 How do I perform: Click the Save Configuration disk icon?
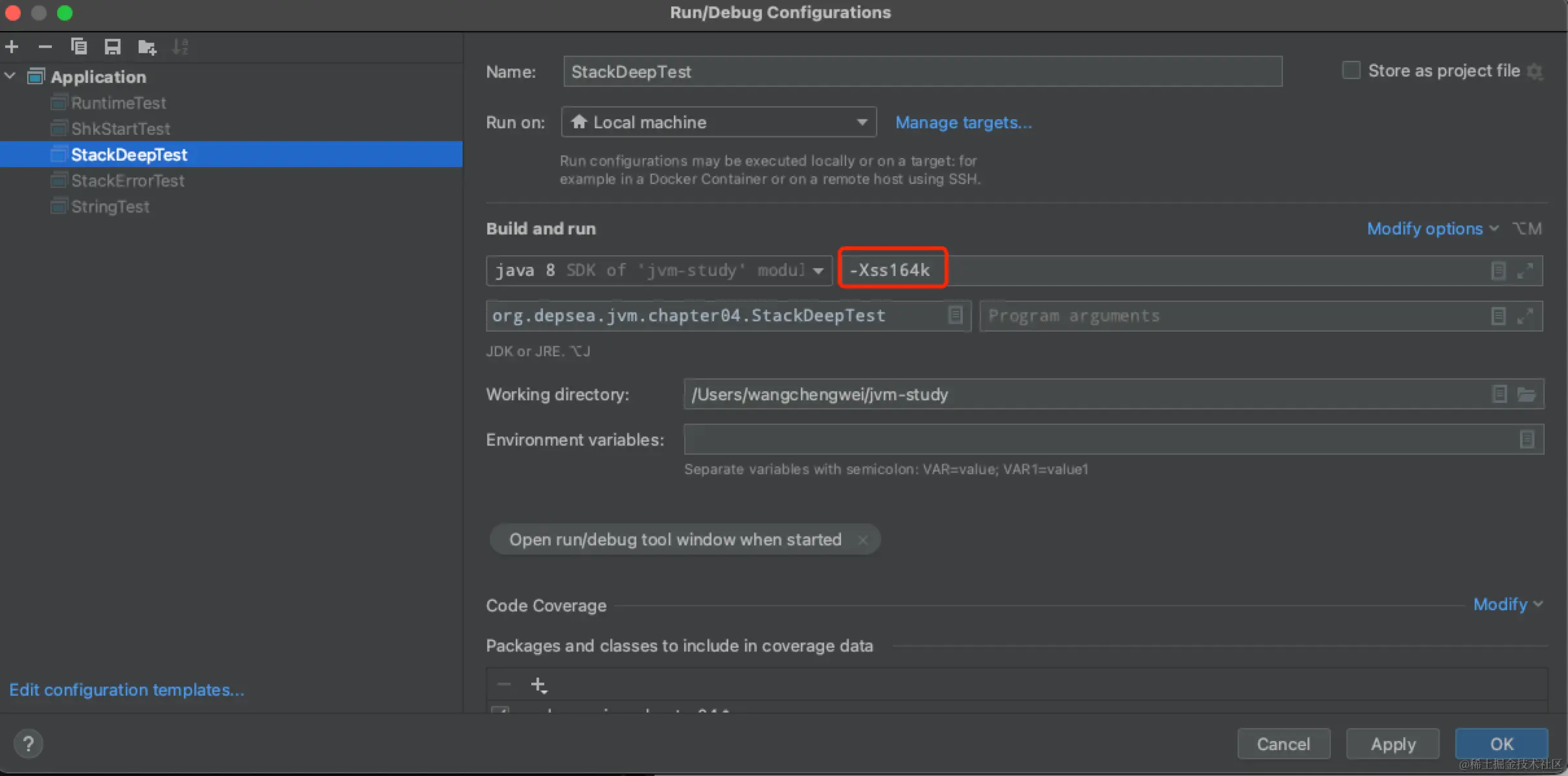click(113, 47)
